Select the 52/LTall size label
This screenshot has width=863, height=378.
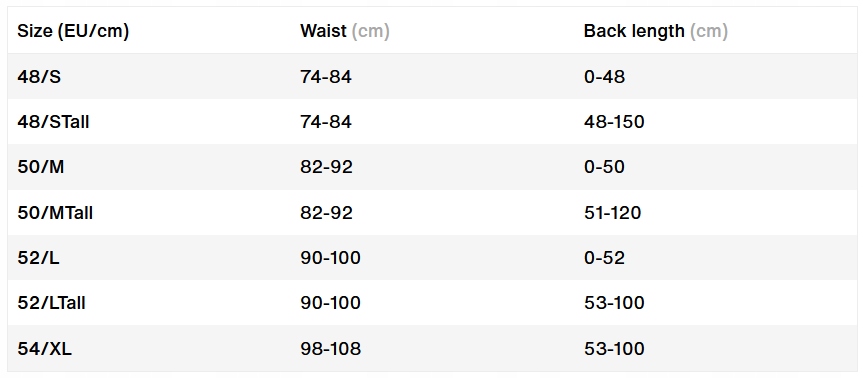pos(51,303)
